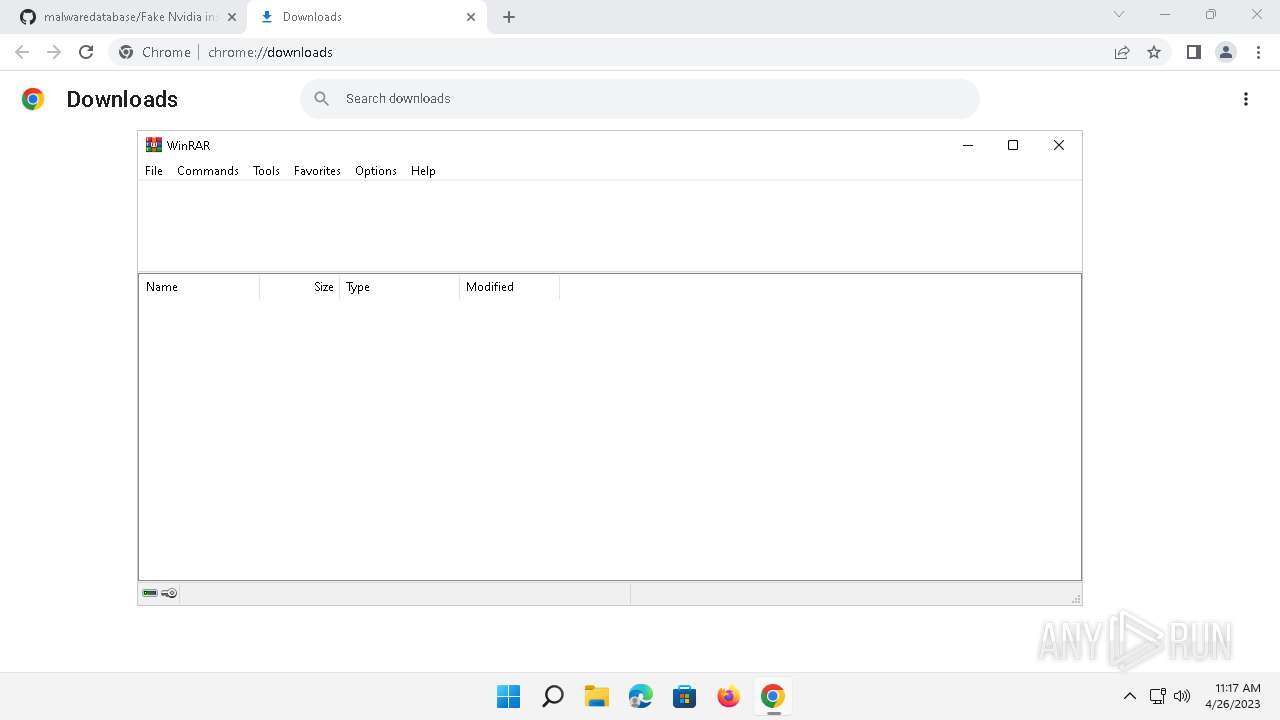Click the disk drive icon in WinRAR status bar
Screen dimensions: 1280x720
tap(150, 593)
